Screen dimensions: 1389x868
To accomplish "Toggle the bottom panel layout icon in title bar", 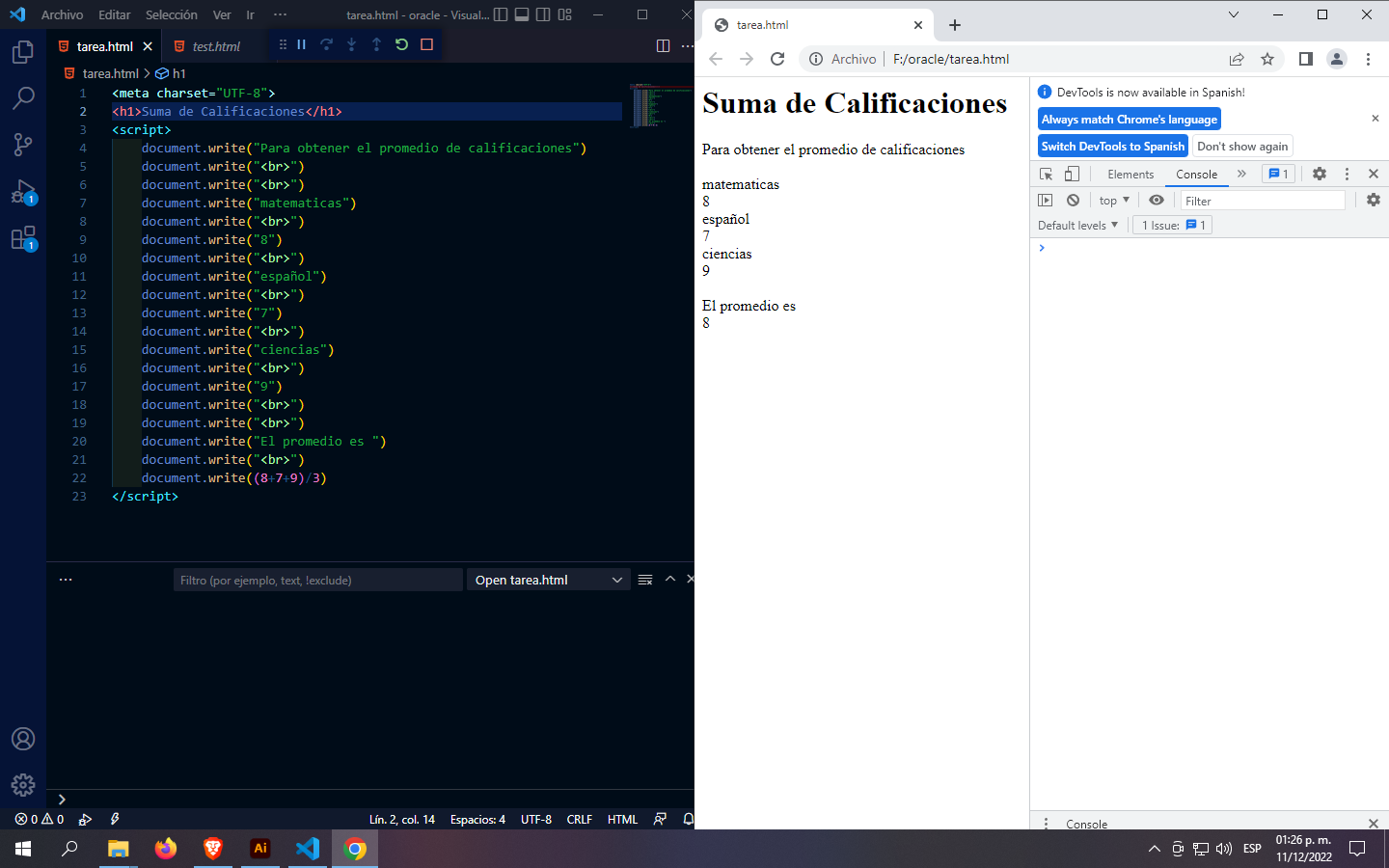I will 522,14.
